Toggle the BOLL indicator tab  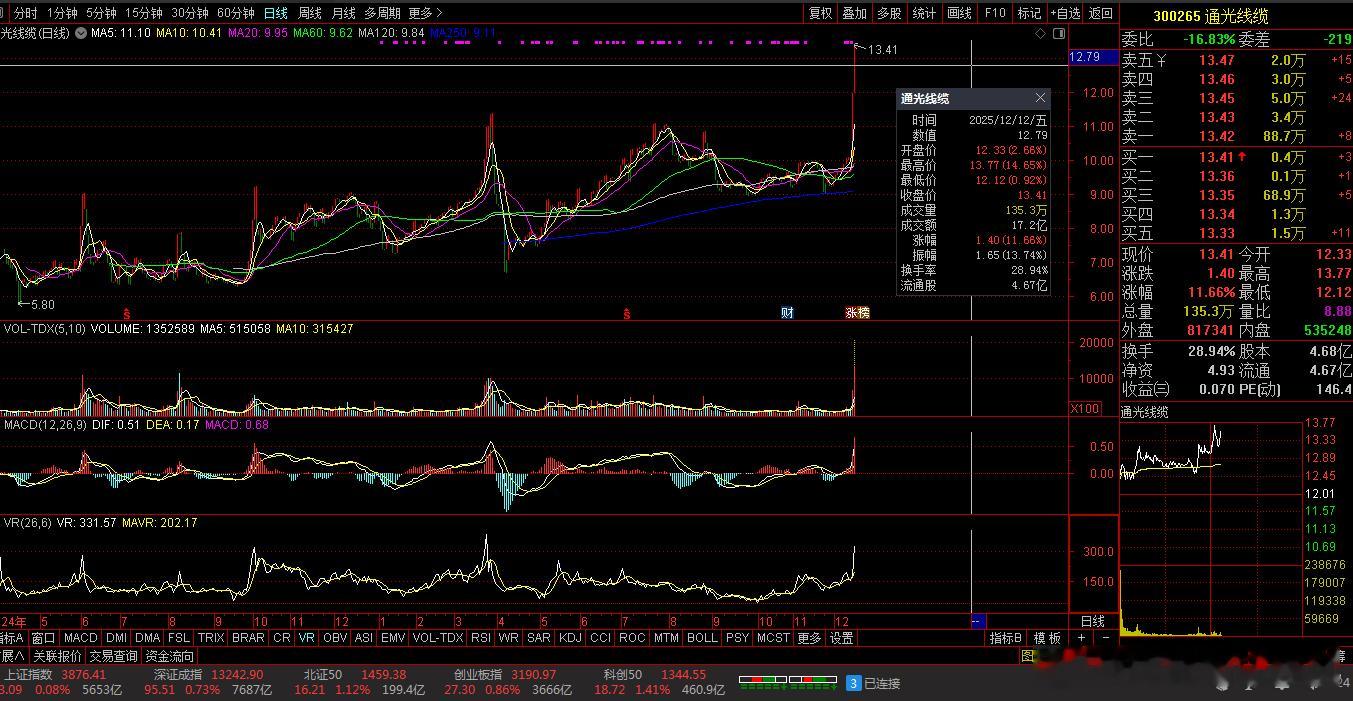702,638
